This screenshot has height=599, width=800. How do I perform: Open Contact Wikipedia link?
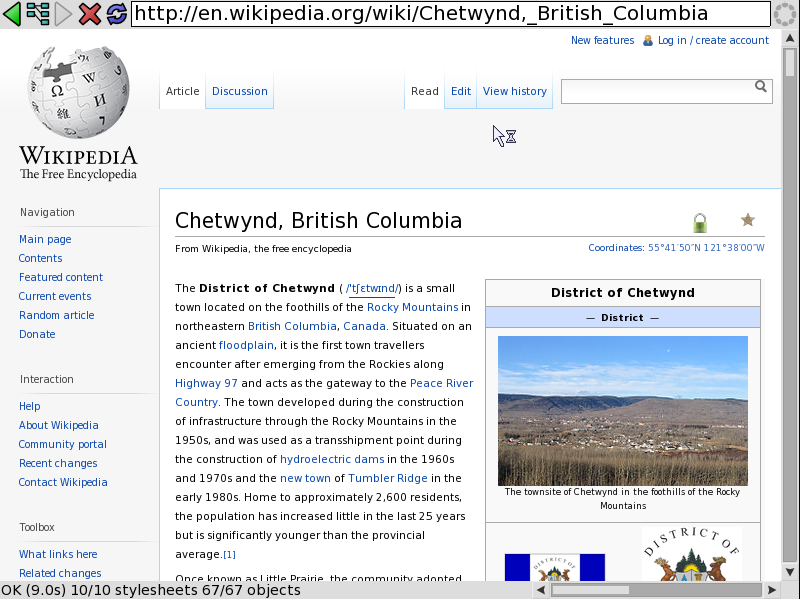(x=63, y=482)
